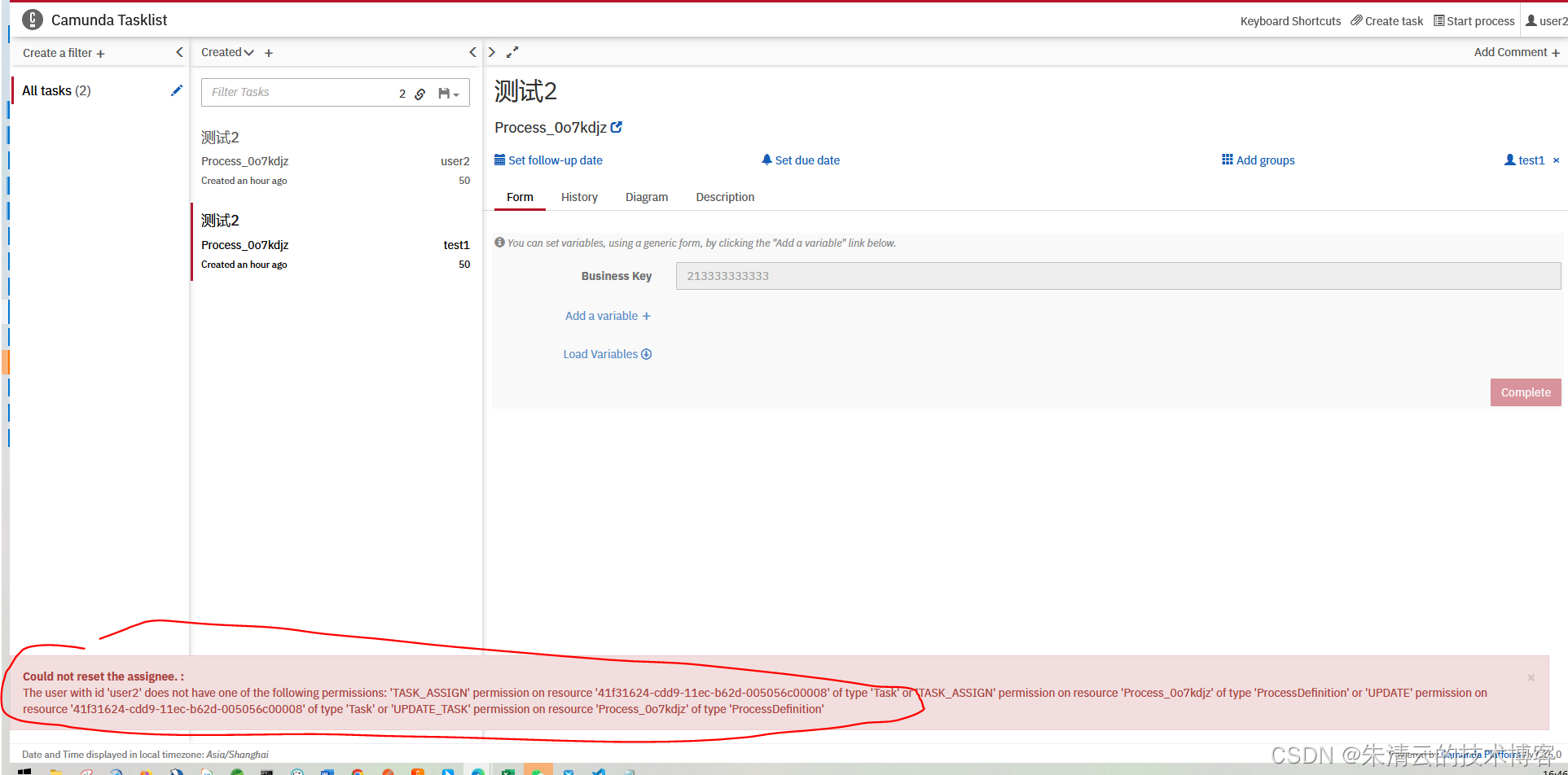Select the 测试2 task assigned to test1
This screenshot has height=775, width=1568.
click(x=336, y=242)
